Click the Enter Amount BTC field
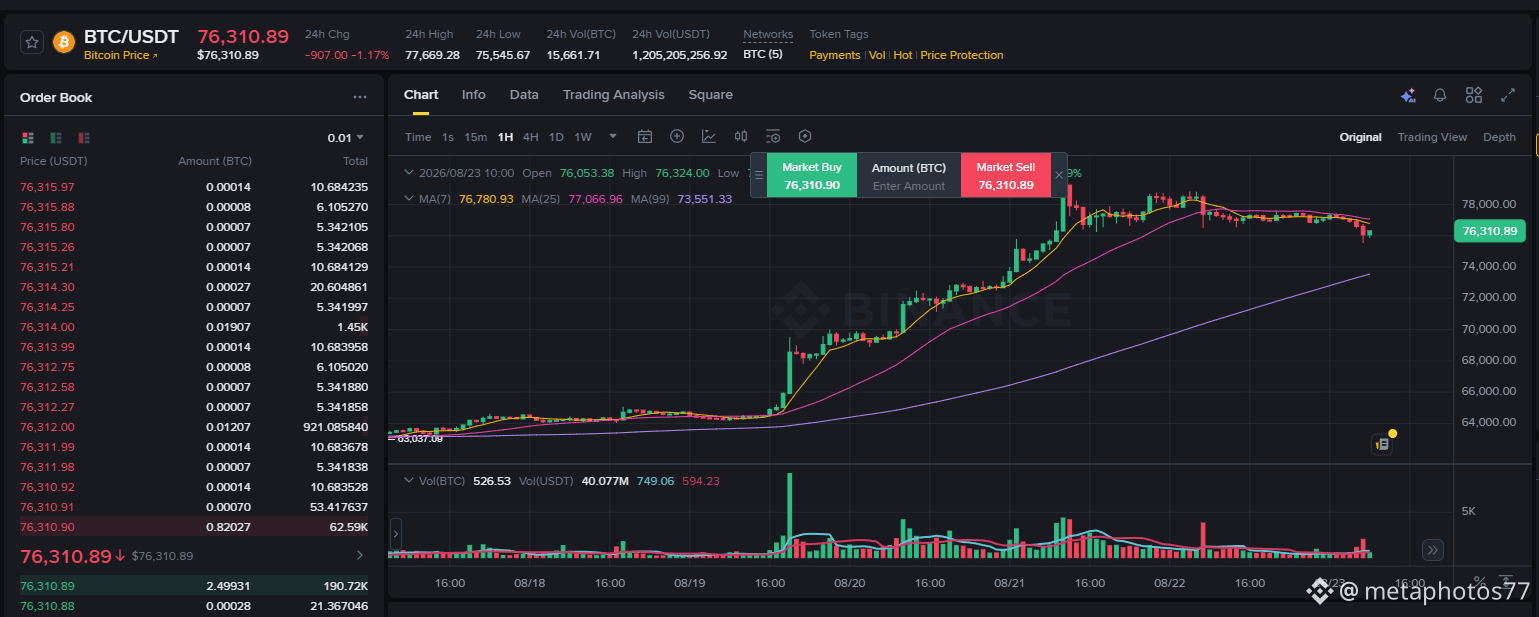This screenshot has height=617, width=1539. click(909, 186)
